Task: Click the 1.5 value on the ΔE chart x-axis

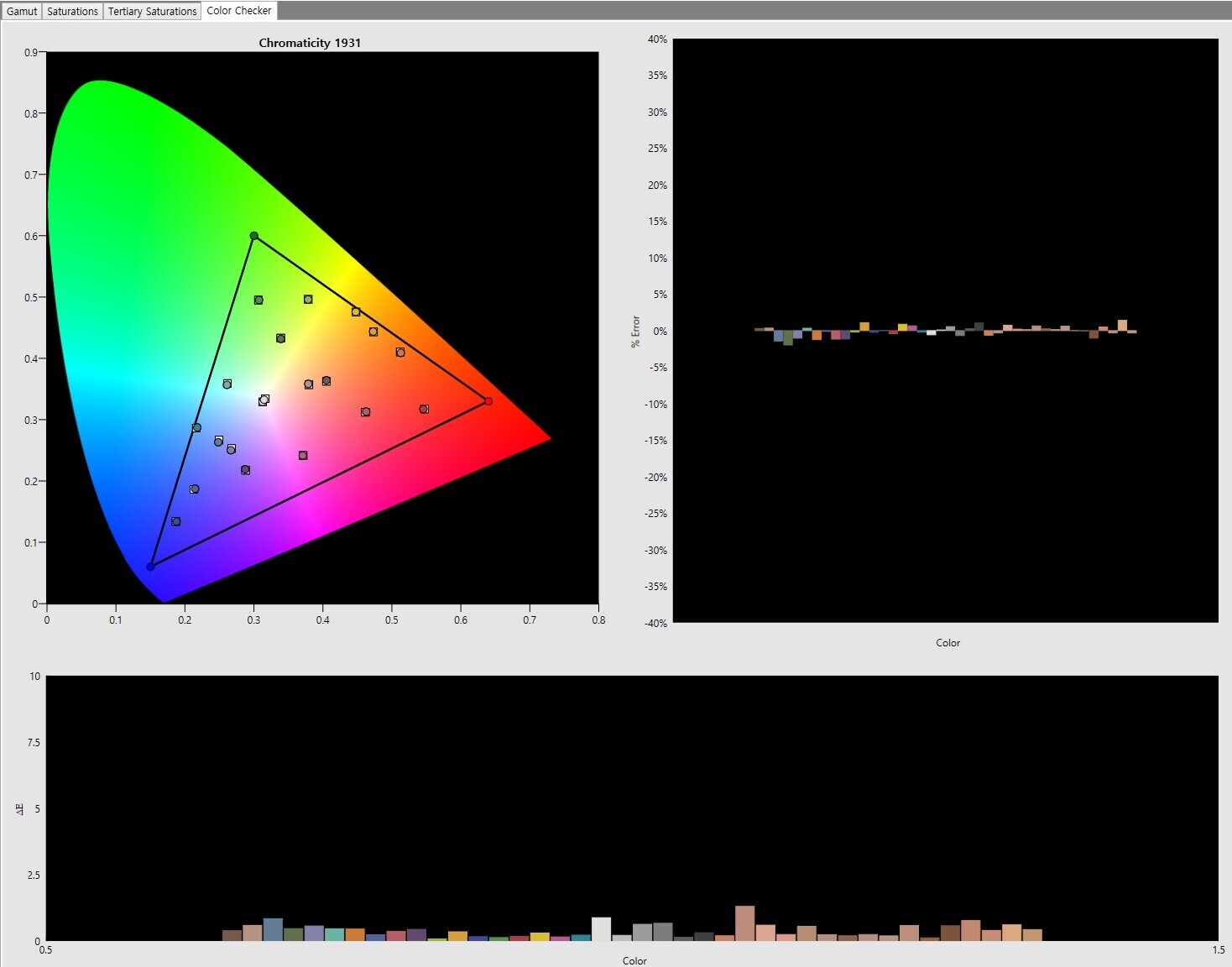Action: (1218, 950)
